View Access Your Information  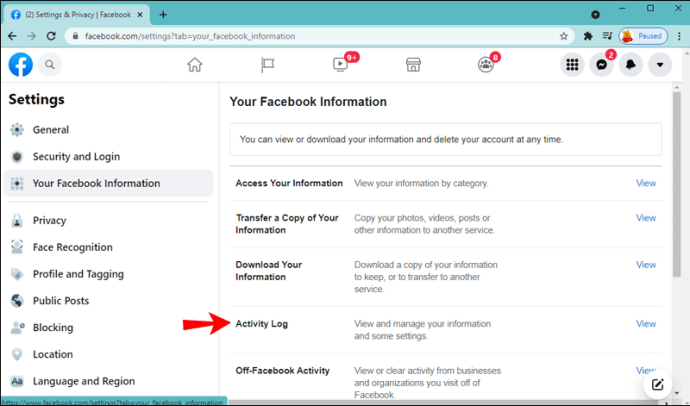coord(646,183)
